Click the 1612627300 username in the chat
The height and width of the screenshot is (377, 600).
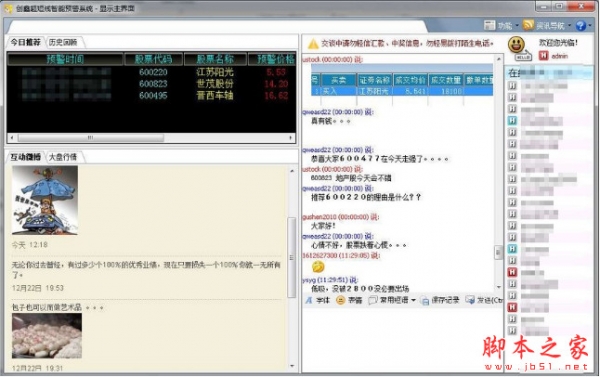point(321,256)
